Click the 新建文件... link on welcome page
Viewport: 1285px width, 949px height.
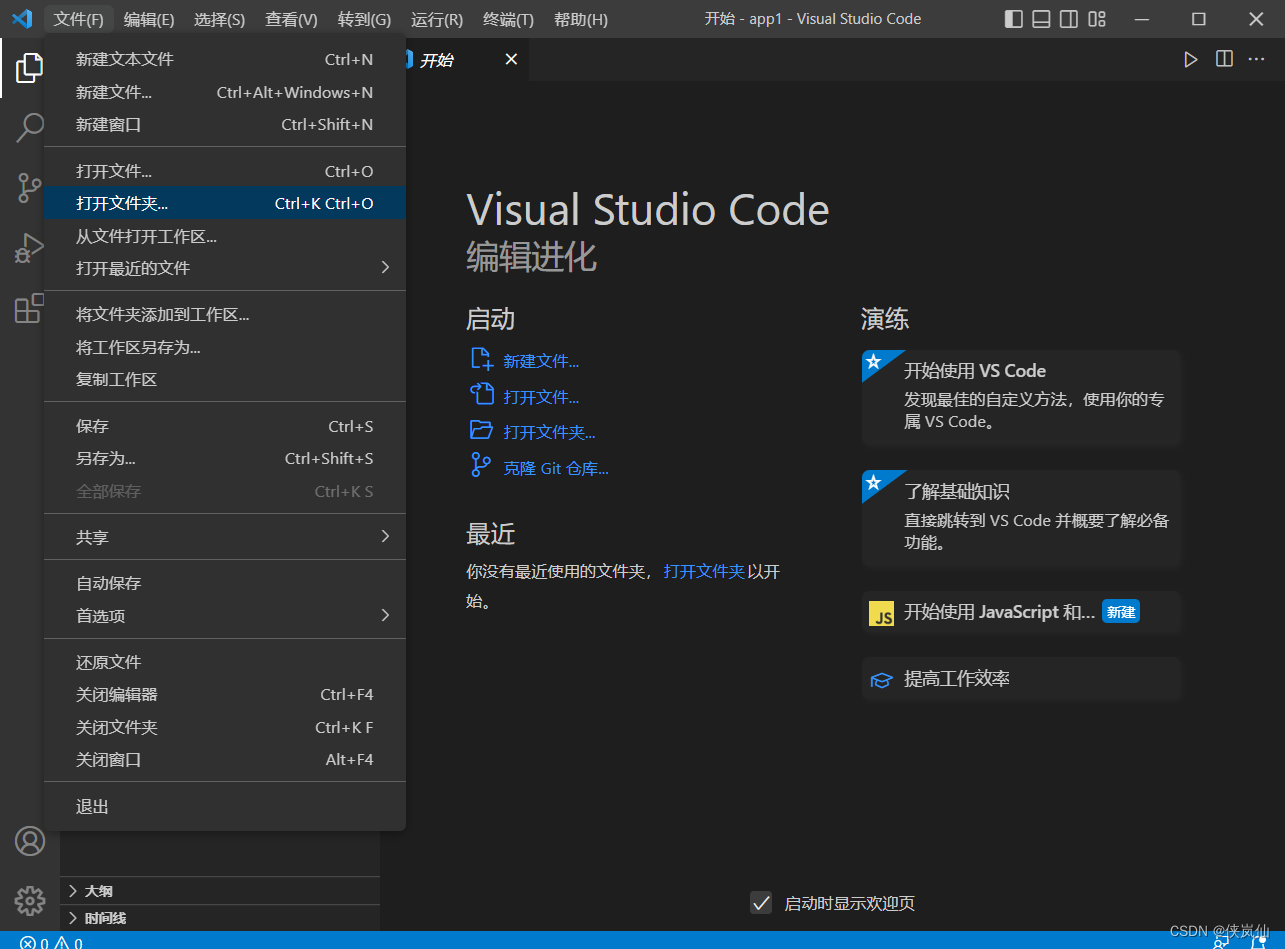pos(541,361)
